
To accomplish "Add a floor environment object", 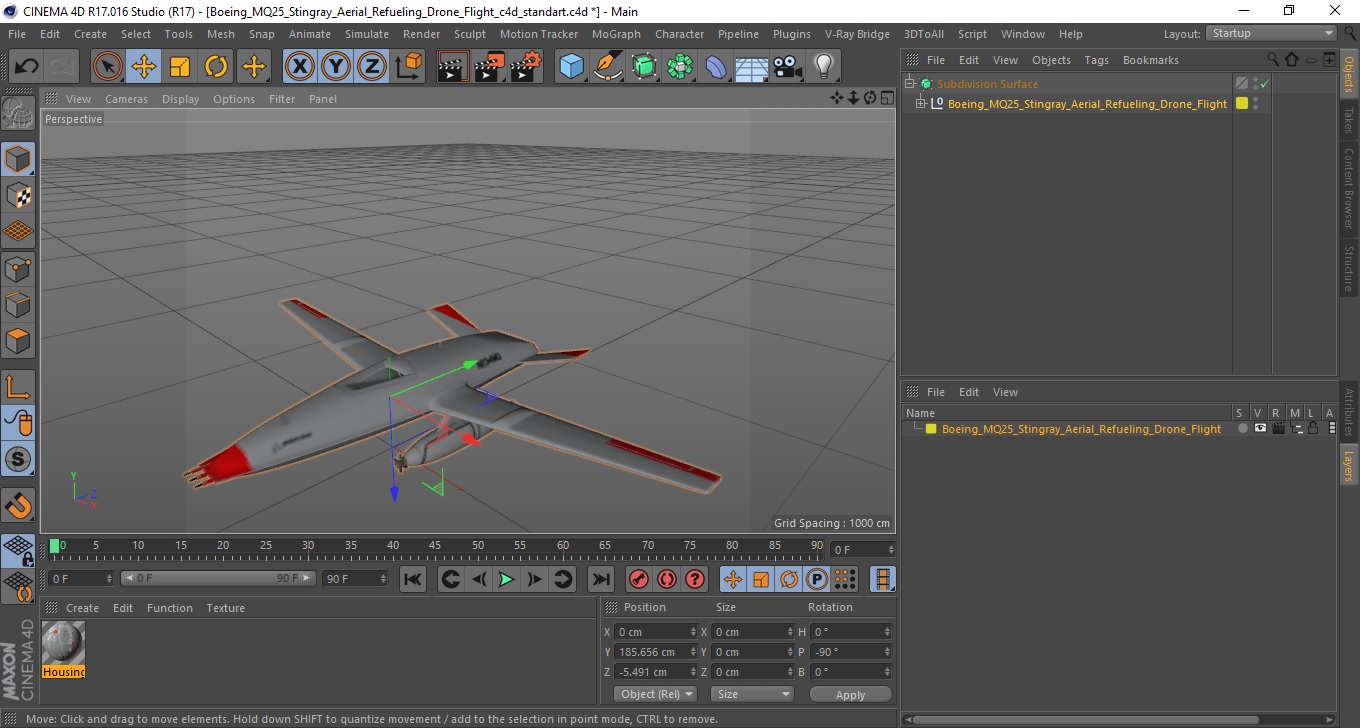I will [751, 67].
